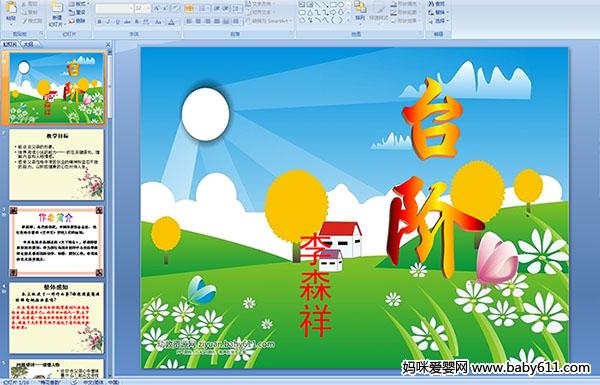Click the font color icon
The image size is (600, 385).
coord(171,22)
